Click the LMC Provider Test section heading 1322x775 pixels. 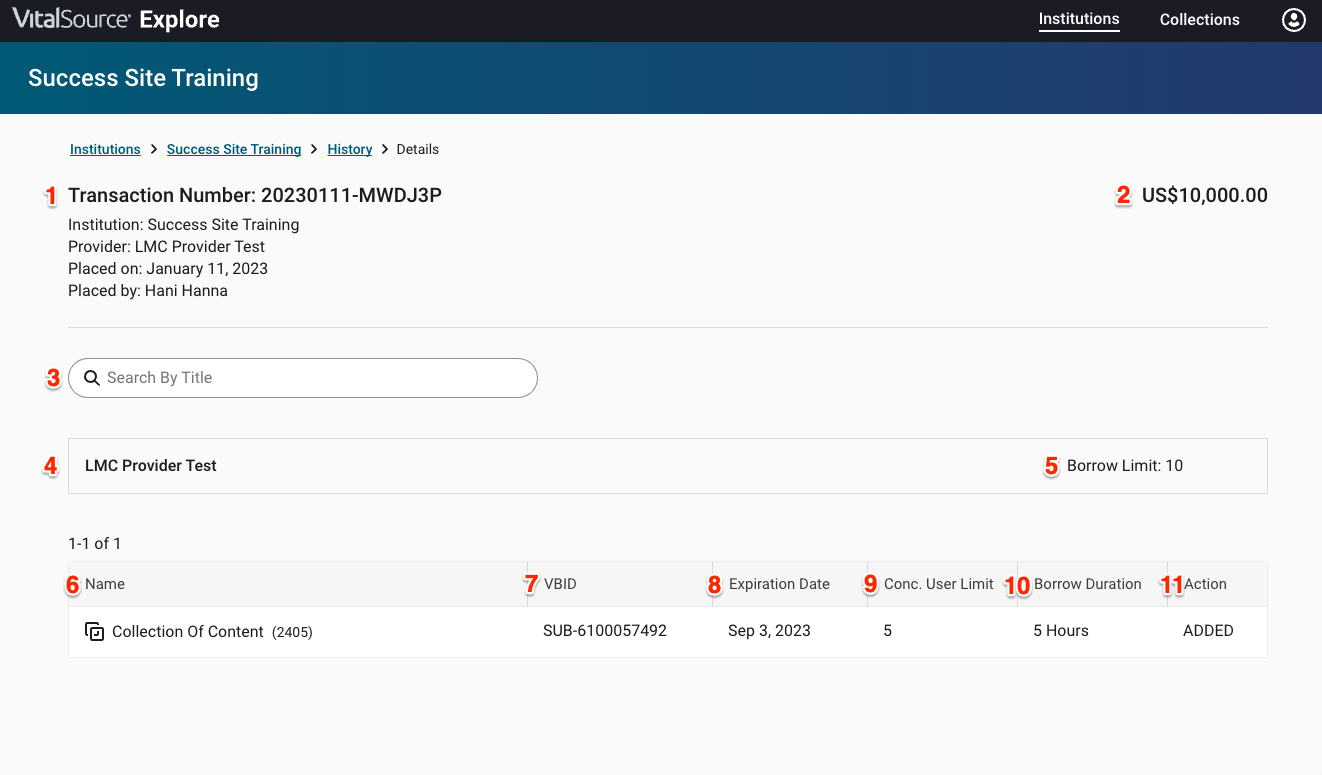click(151, 466)
